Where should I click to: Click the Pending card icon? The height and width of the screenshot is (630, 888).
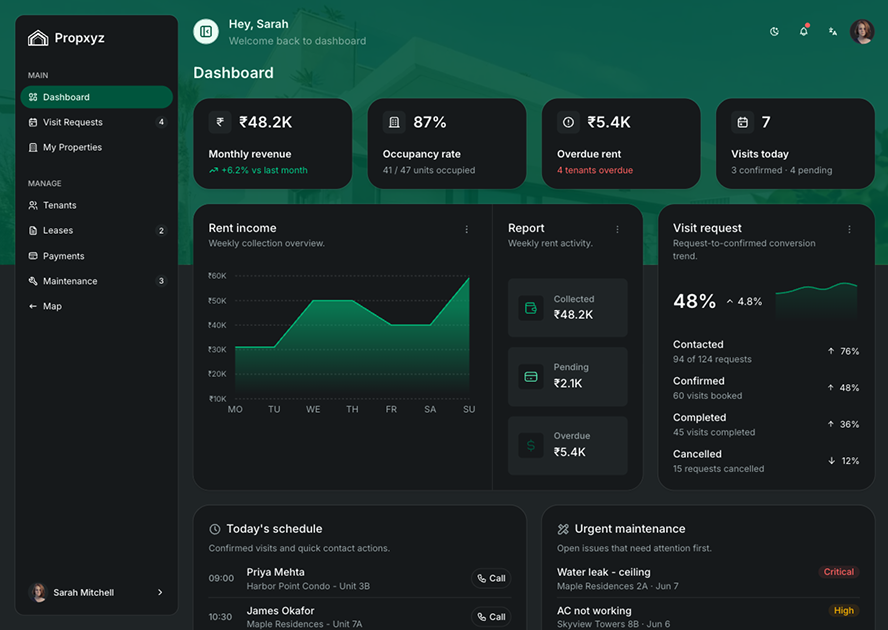531,377
